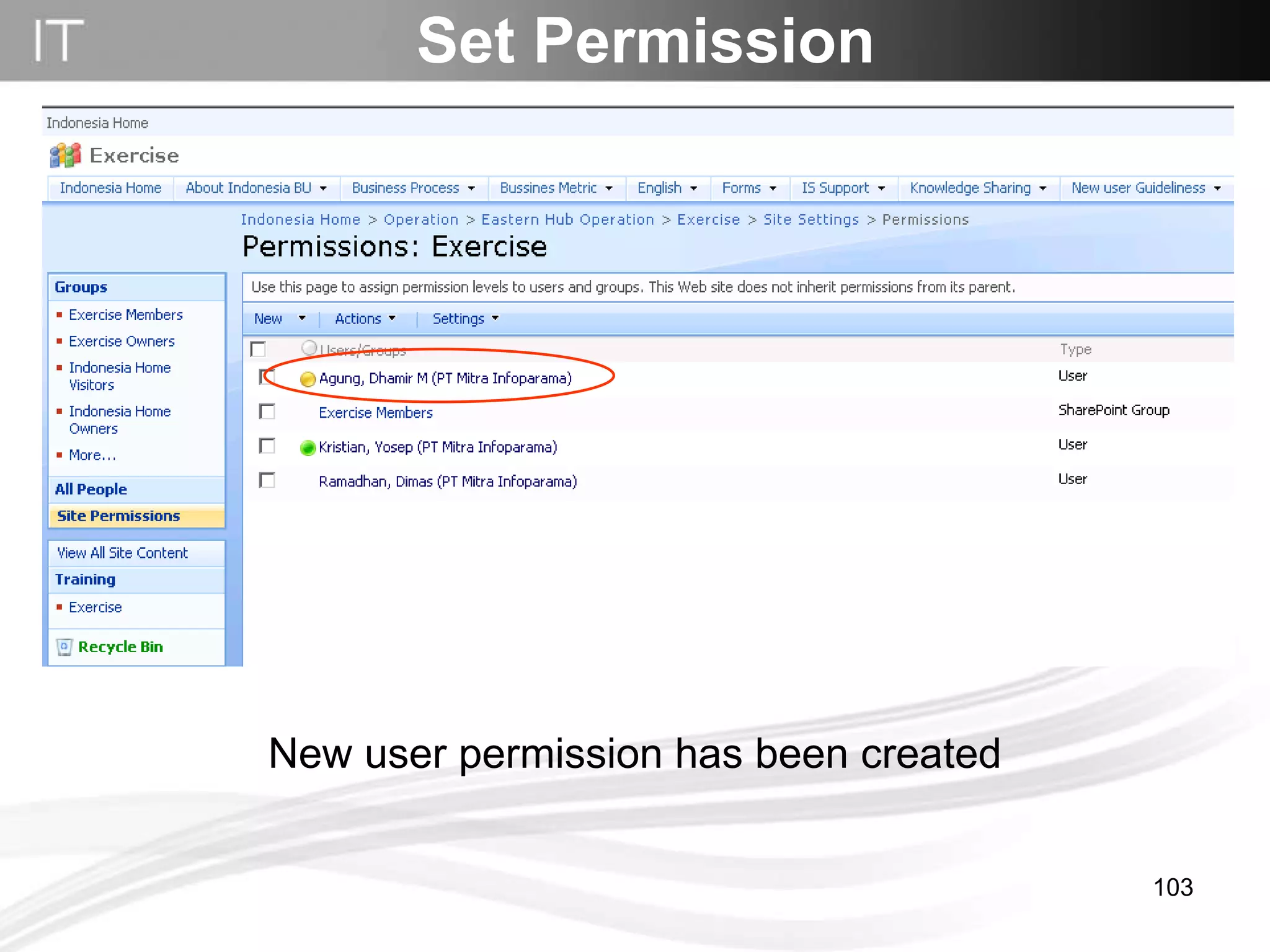The width and height of the screenshot is (1270, 952).
Task: Open Groups heading in sidebar
Action: pyautogui.click(x=81, y=287)
